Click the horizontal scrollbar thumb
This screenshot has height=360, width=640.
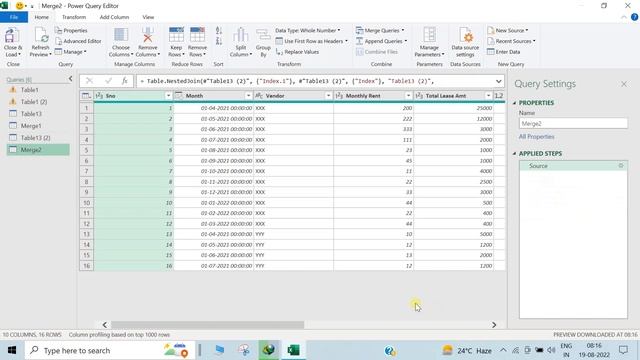(207, 325)
